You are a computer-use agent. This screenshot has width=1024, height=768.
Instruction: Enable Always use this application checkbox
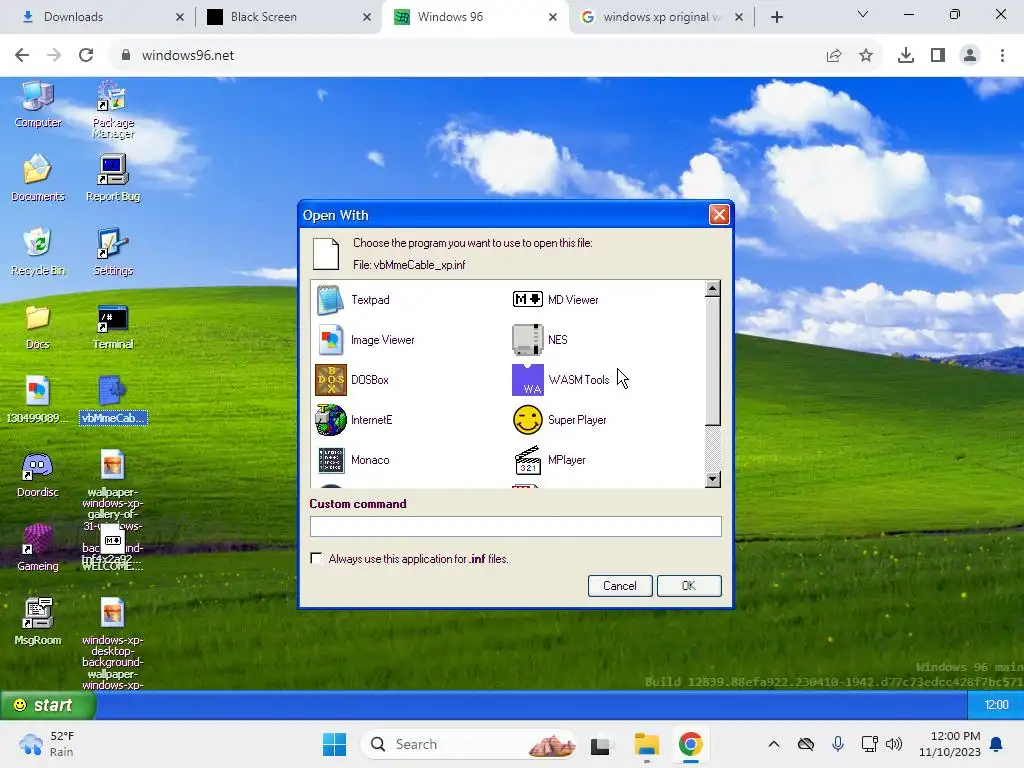316,558
